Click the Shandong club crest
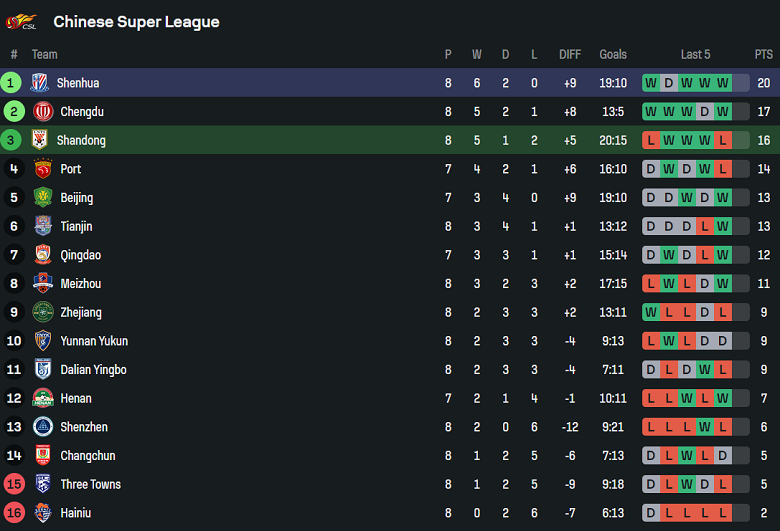The height and width of the screenshot is (531, 780). (39, 141)
